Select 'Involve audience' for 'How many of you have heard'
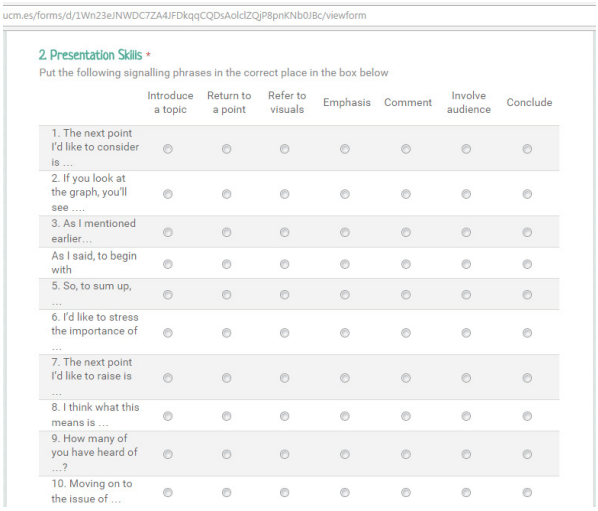The height and width of the screenshot is (511, 598). (466, 454)
